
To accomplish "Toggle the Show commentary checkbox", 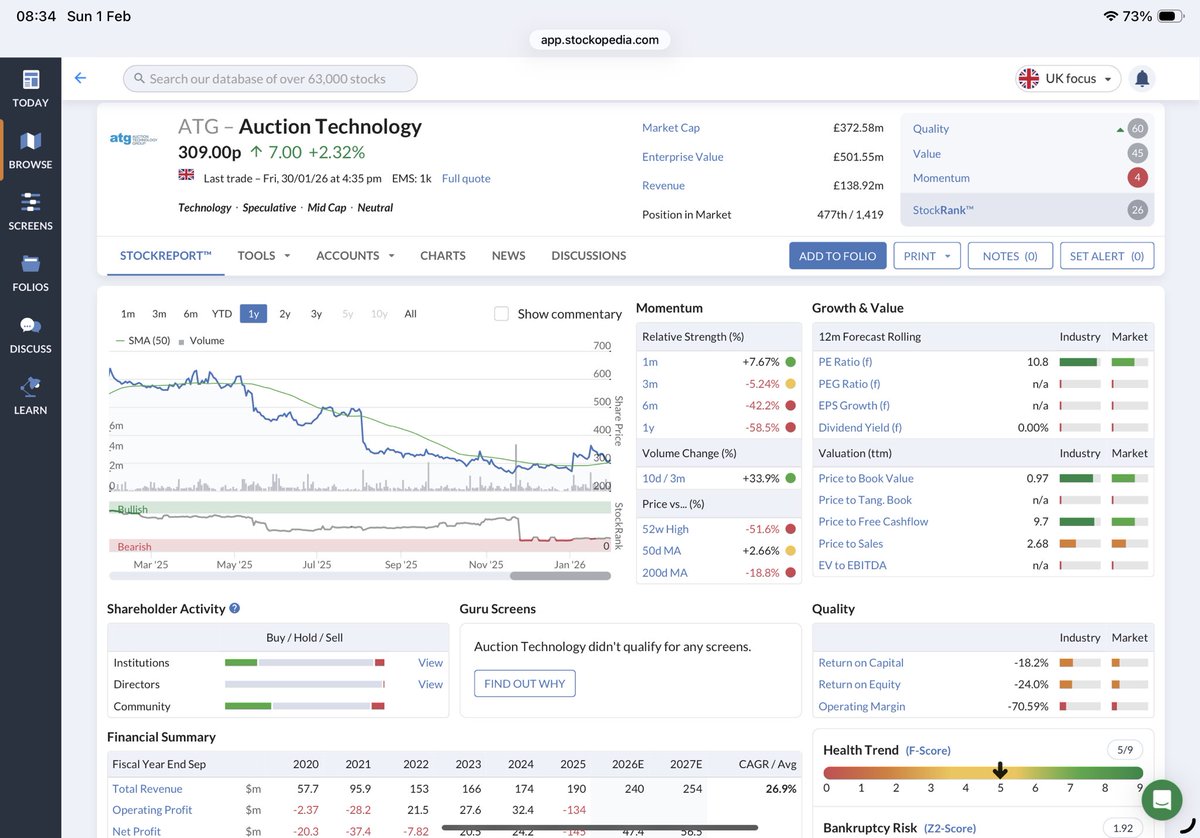I will [x=502, y=313].
